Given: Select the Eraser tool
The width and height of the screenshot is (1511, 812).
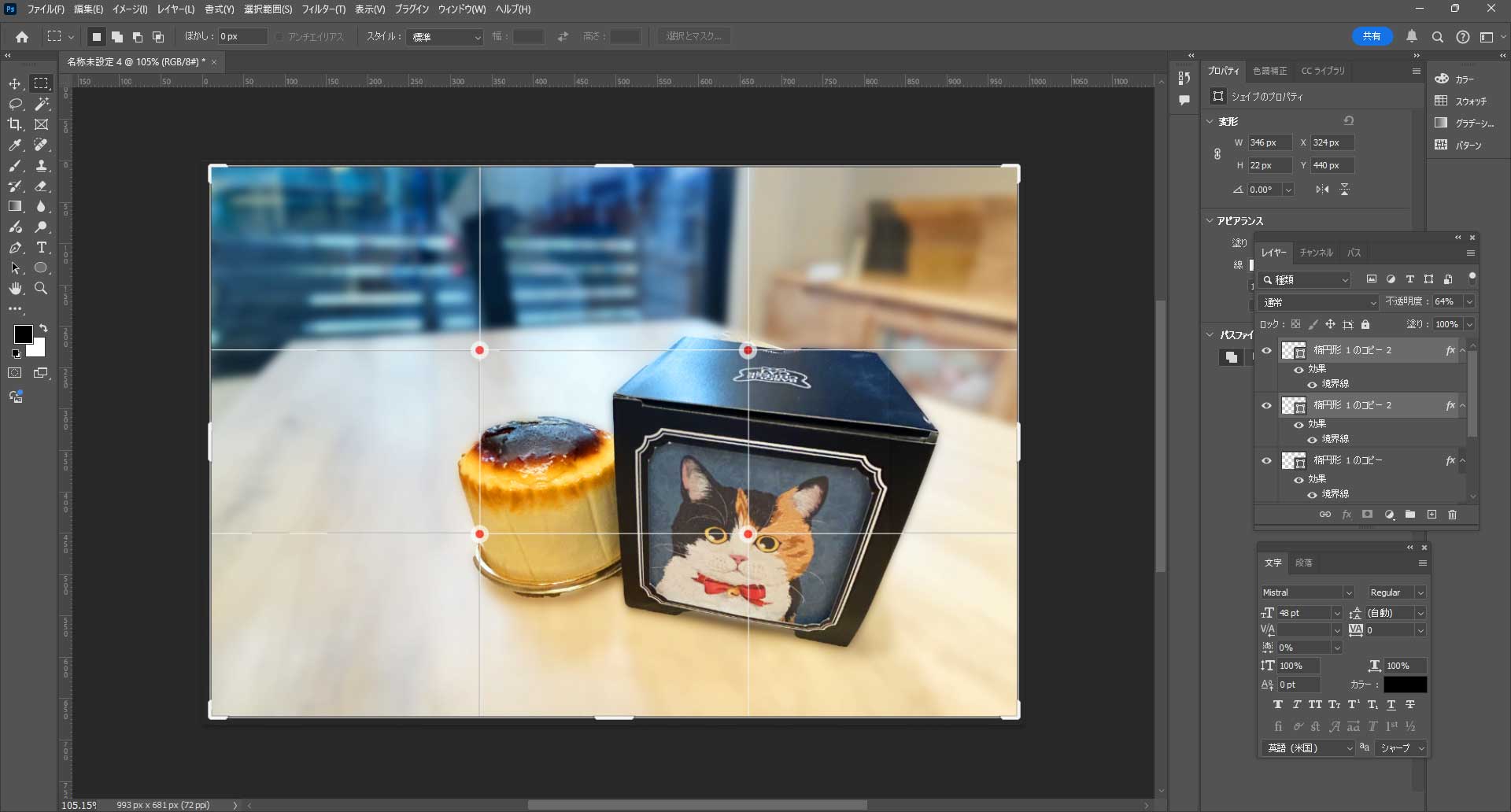Looking at the screenshot, I should coord(42,186).
